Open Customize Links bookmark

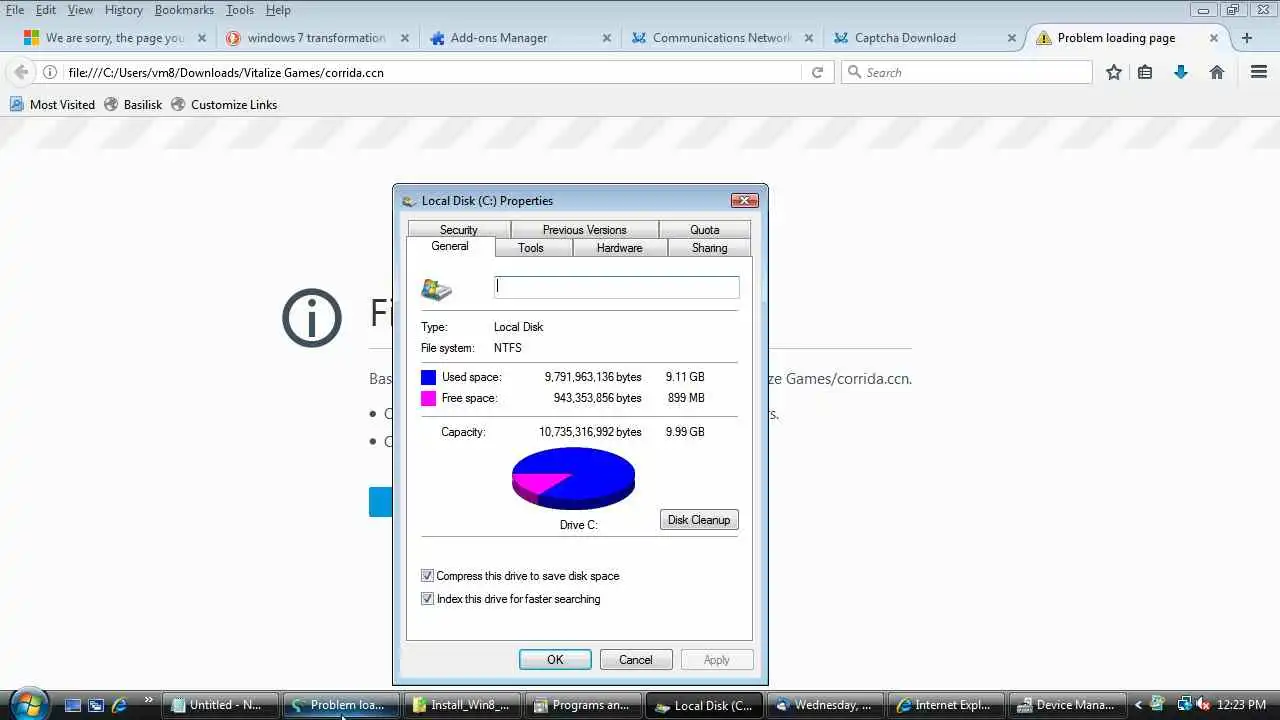point(224,104)
